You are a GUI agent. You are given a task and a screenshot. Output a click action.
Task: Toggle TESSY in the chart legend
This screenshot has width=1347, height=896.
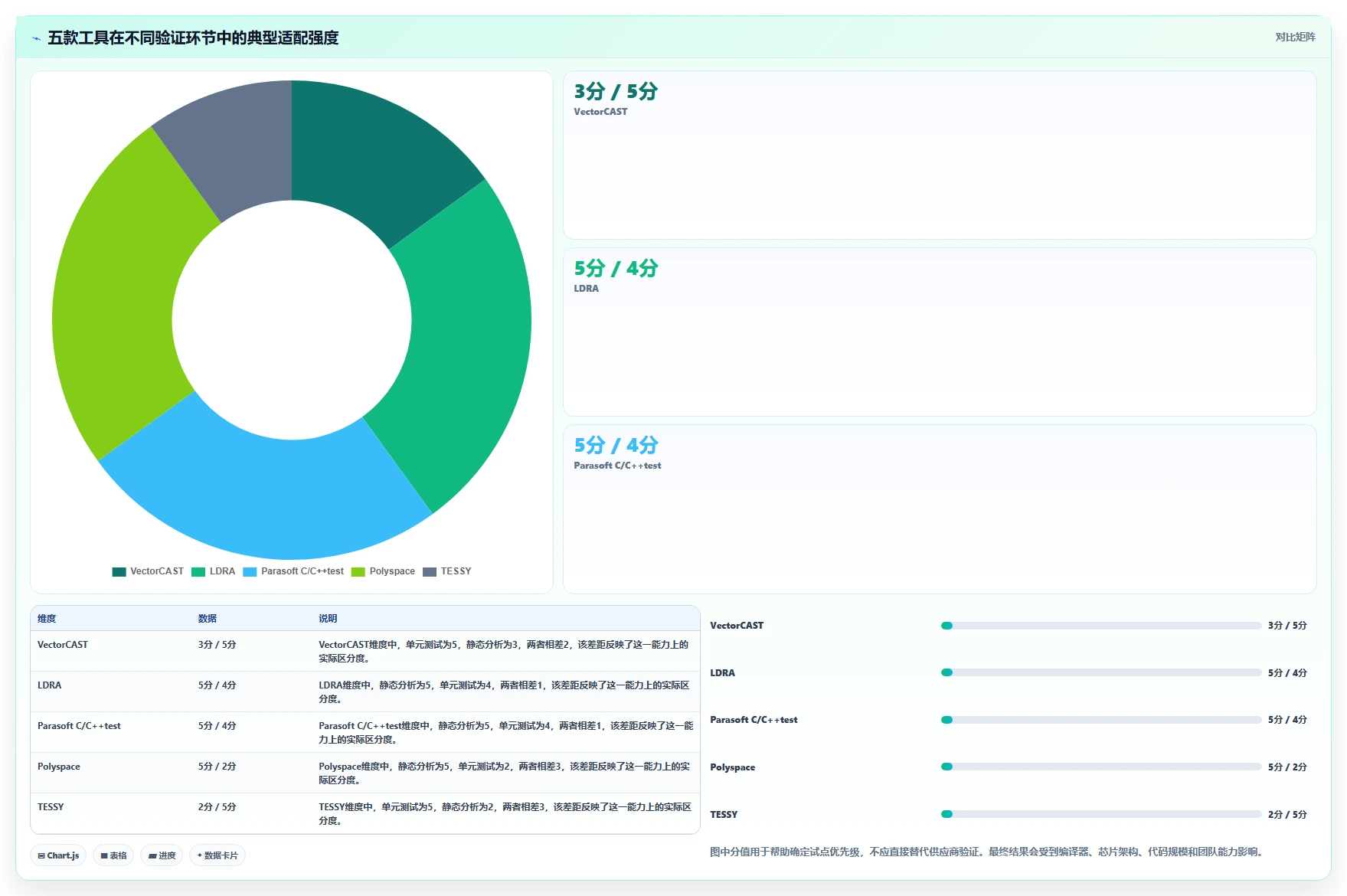pos(447,572)
